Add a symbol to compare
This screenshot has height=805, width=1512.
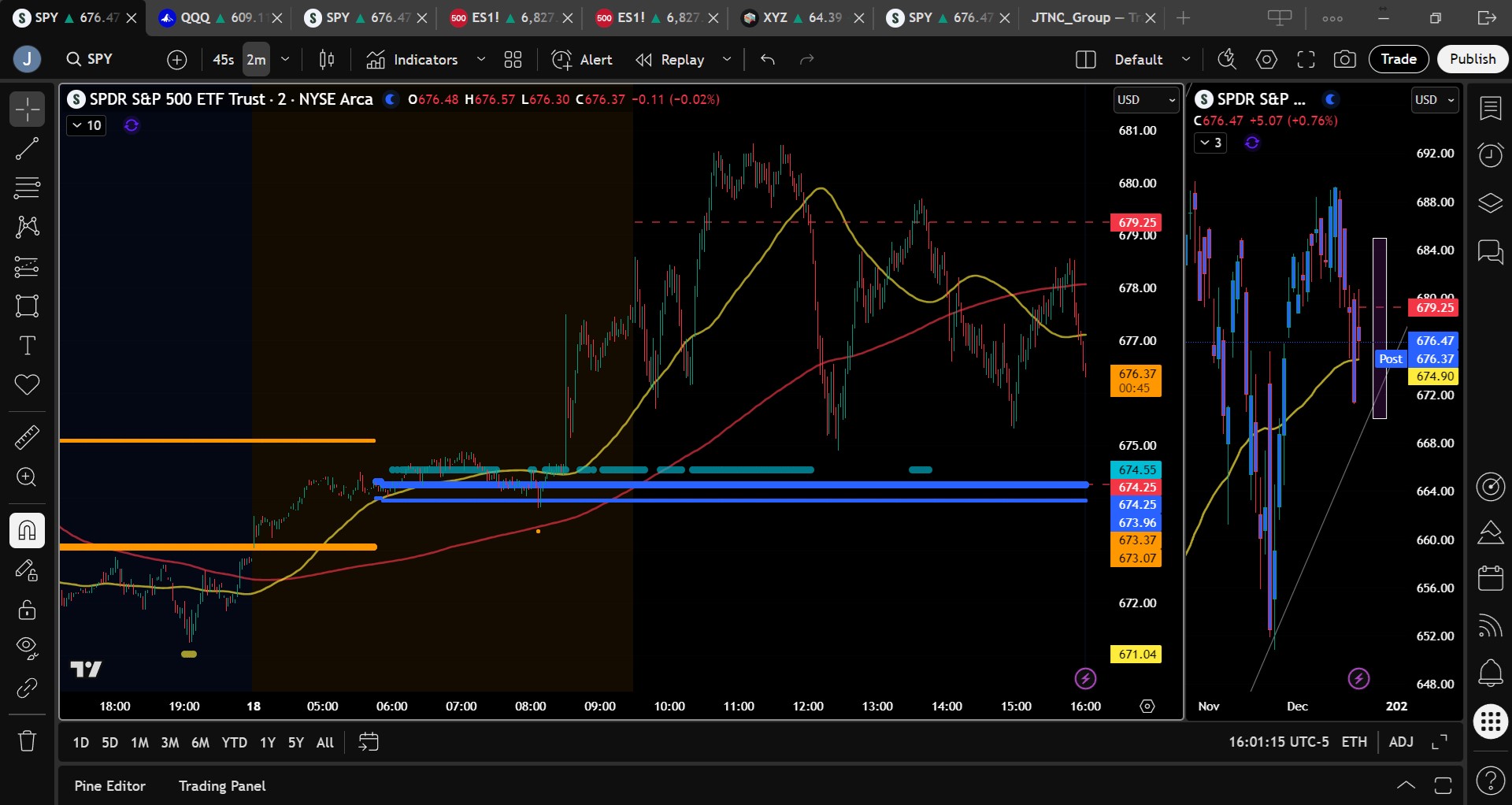point(177,59)
